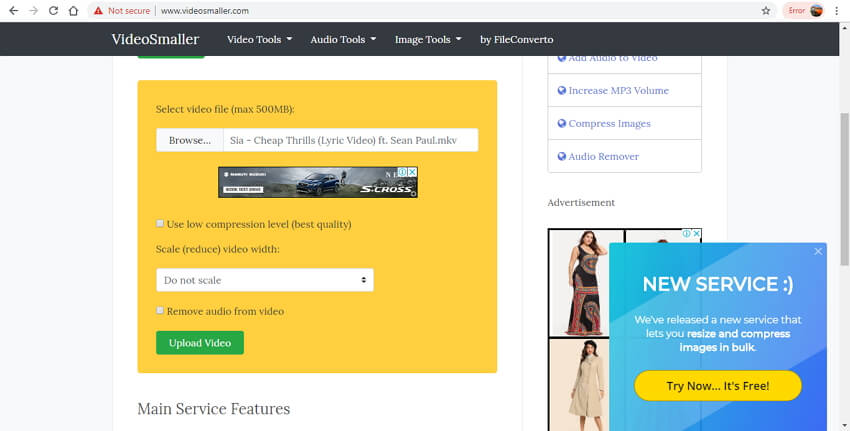Reload the current page

tap(53, 10)
